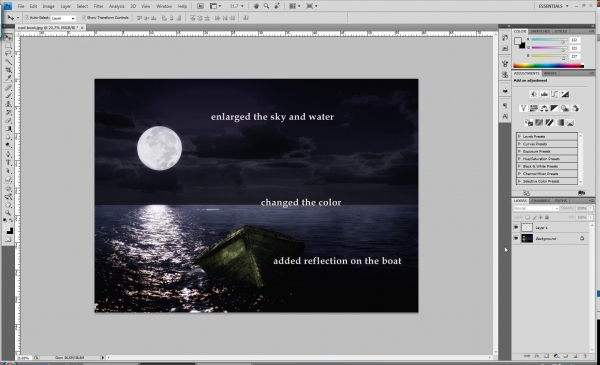
Task: Expand the Channel Mixer Presets list
Action: 520,173
